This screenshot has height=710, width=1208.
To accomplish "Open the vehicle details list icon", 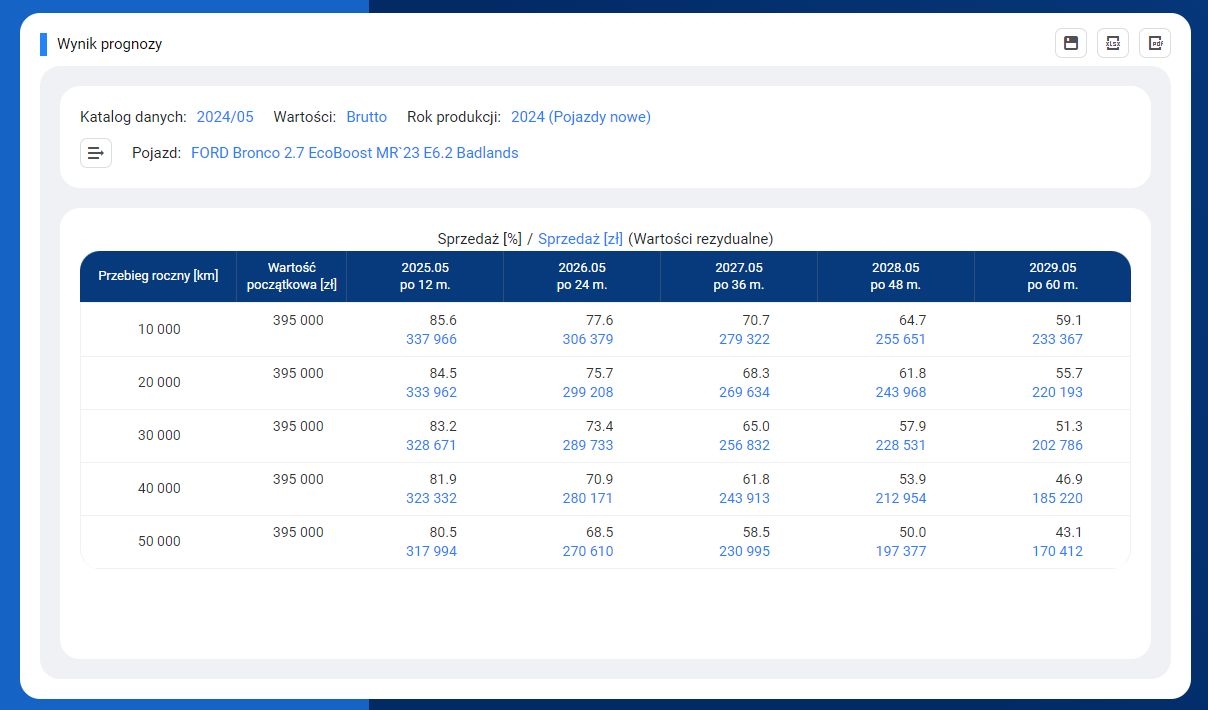I will (96, 153).
